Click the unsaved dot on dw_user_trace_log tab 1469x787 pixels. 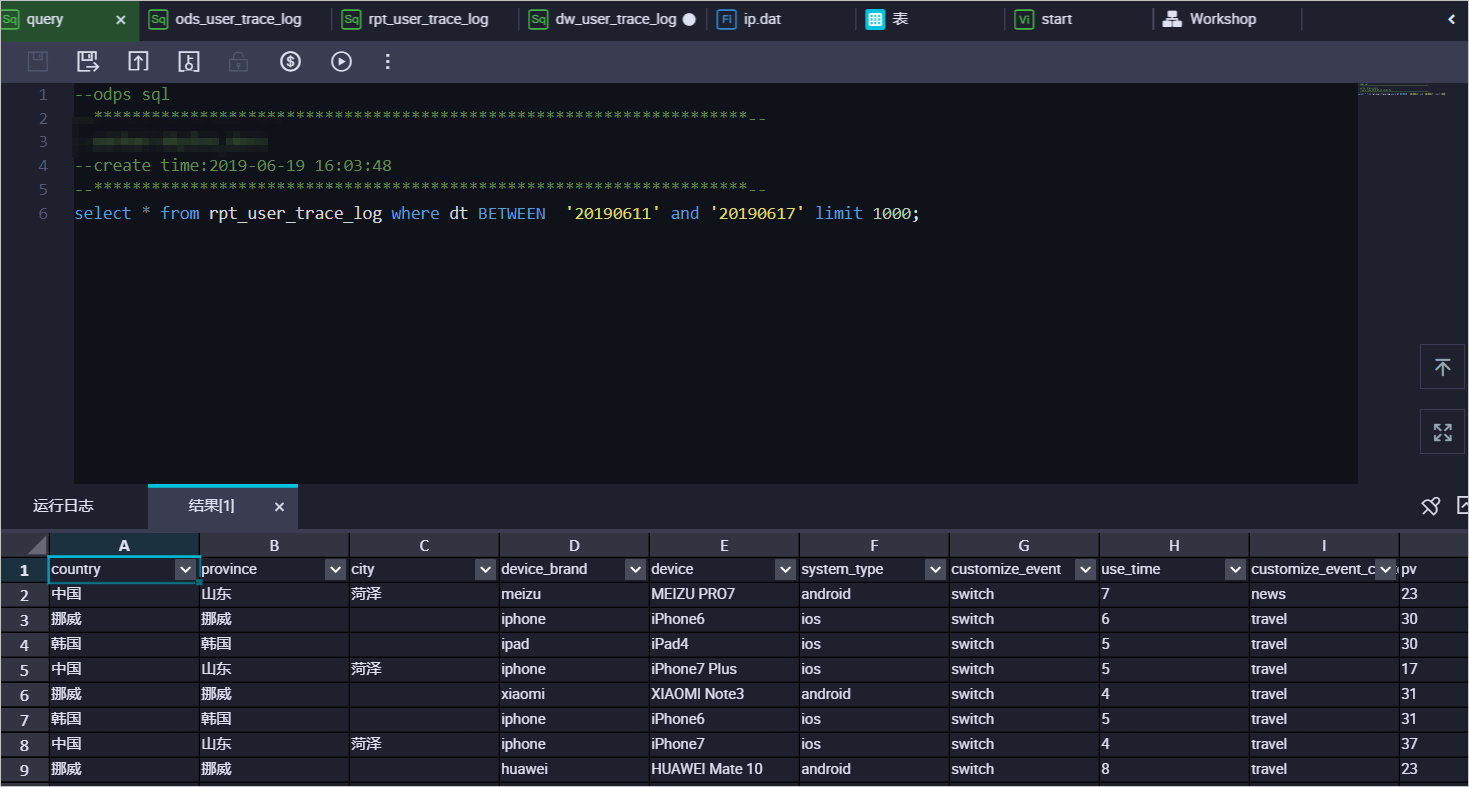pyautogui.click(x=689, y=19)
